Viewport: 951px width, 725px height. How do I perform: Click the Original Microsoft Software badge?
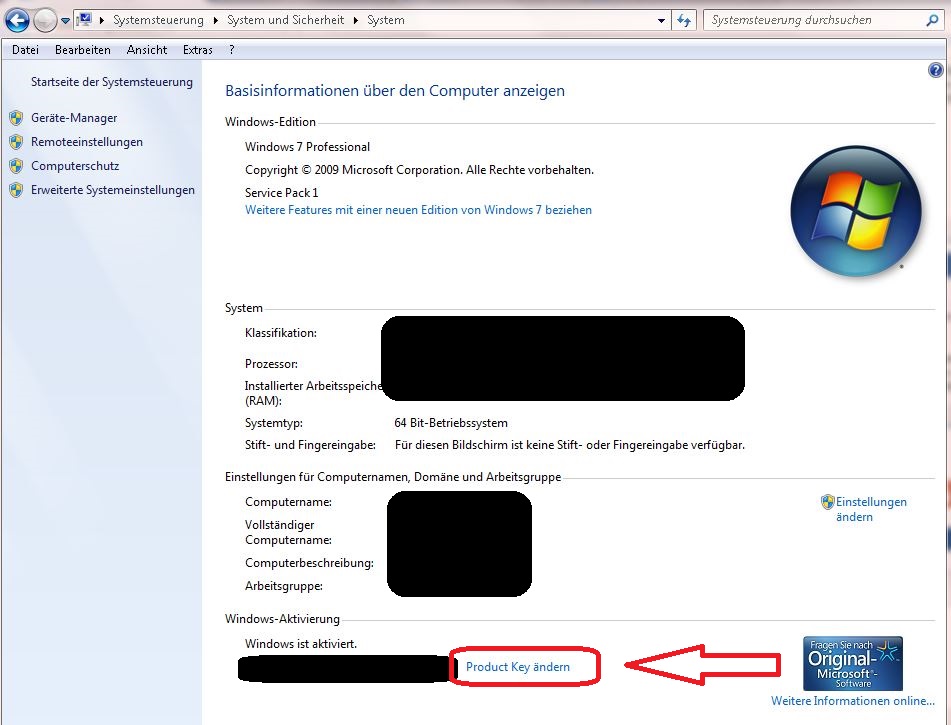click(x=853, y=663)
